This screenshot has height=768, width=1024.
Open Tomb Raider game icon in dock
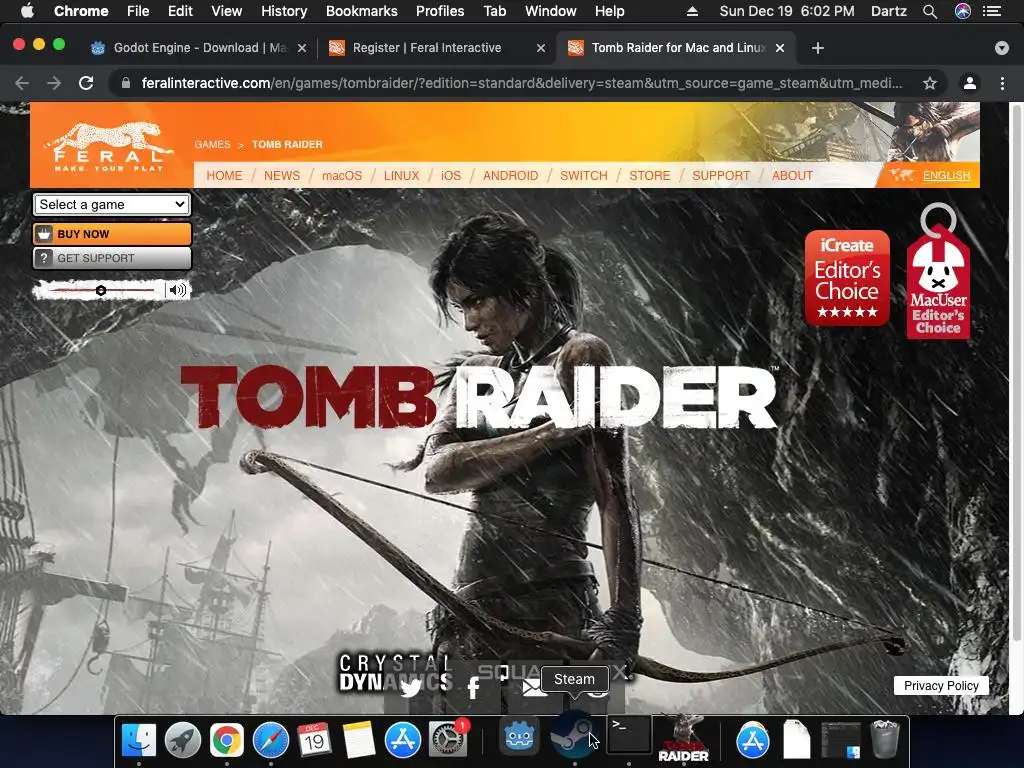[683, 738]
